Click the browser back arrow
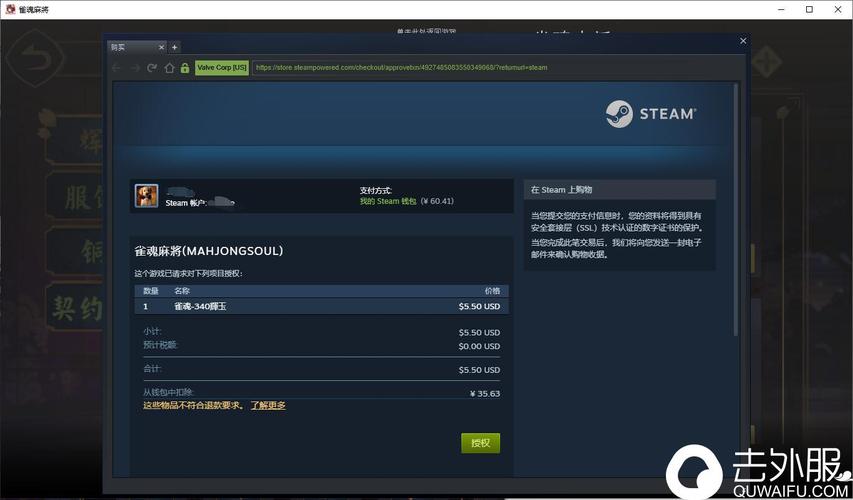 116,68
